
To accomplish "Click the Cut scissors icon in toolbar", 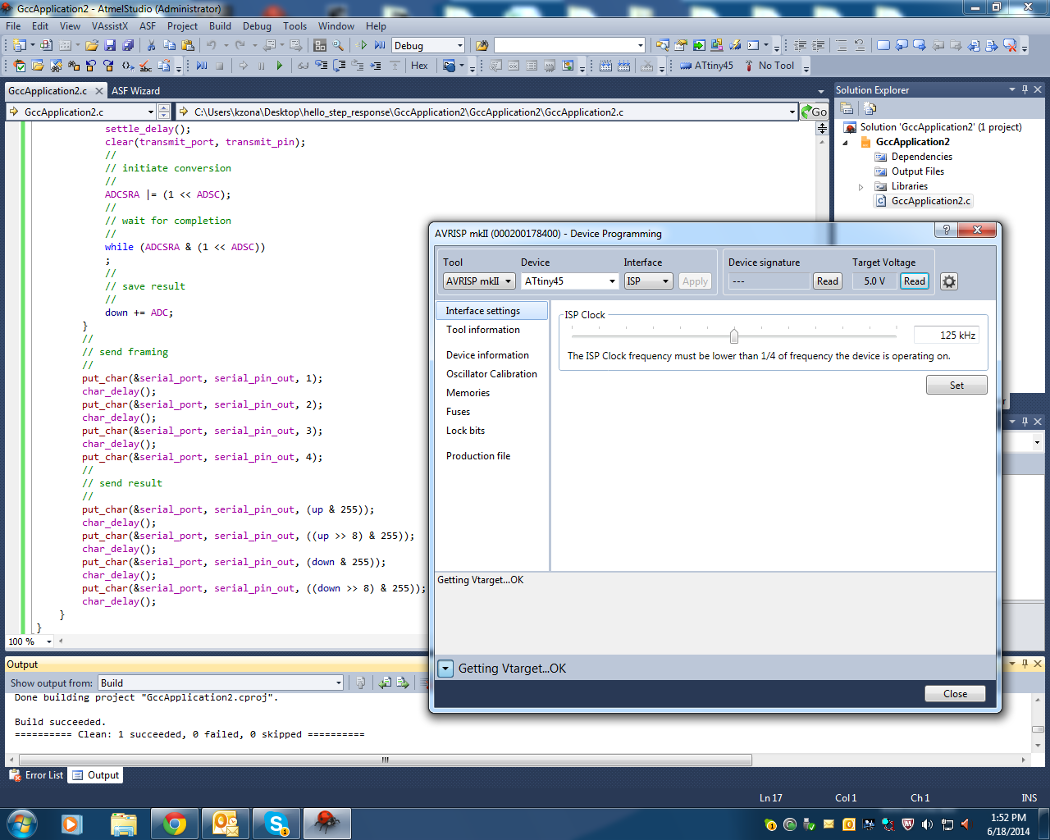I will click(151, 45).
